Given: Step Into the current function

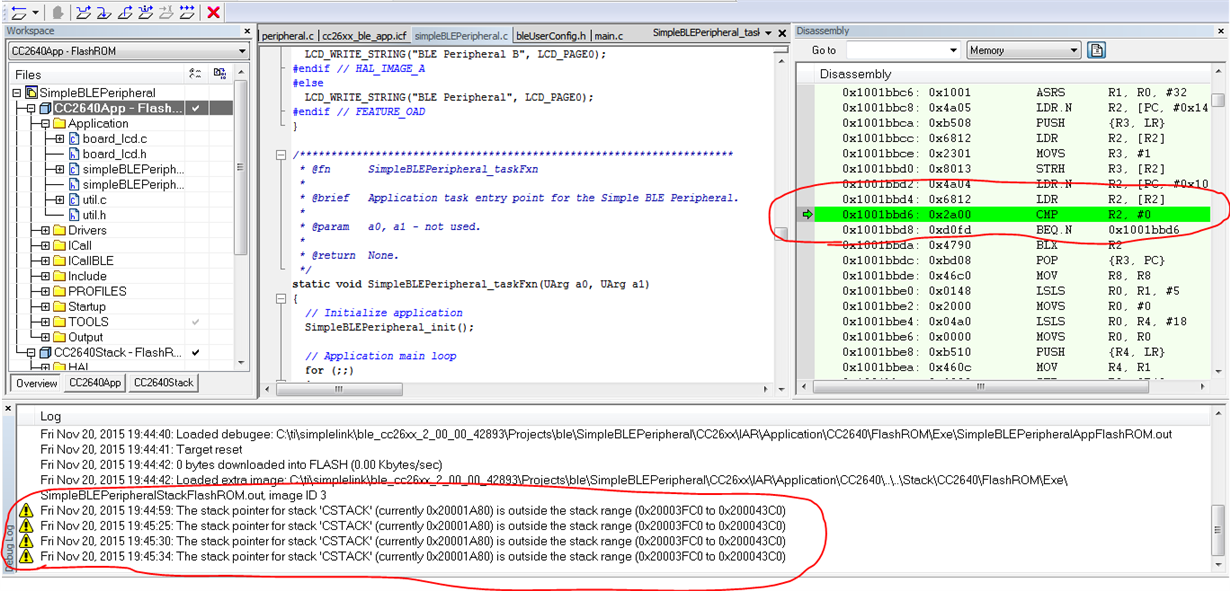Looking at the screenshot, I should pos(104,13).
